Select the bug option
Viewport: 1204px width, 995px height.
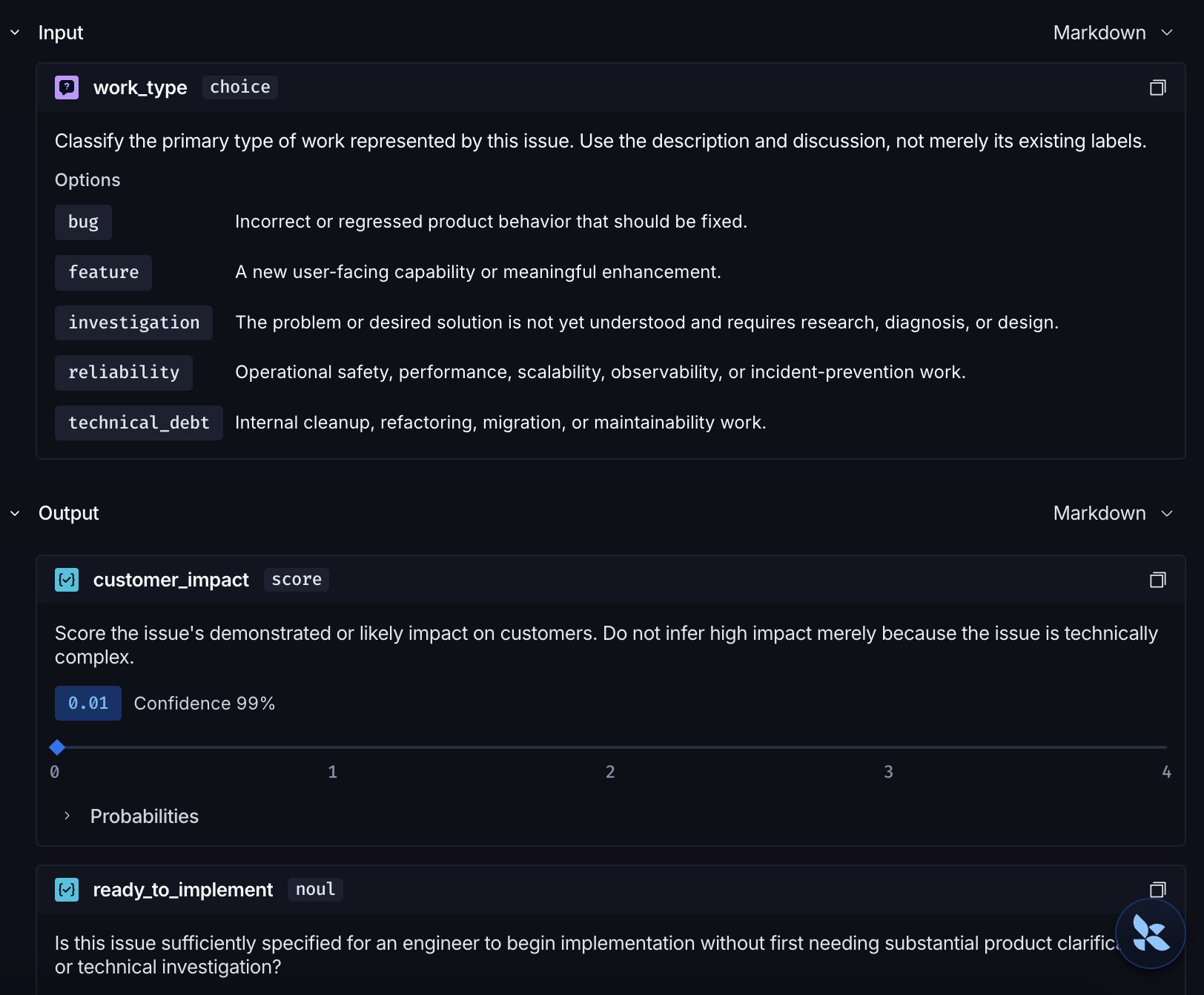point(83,222)
